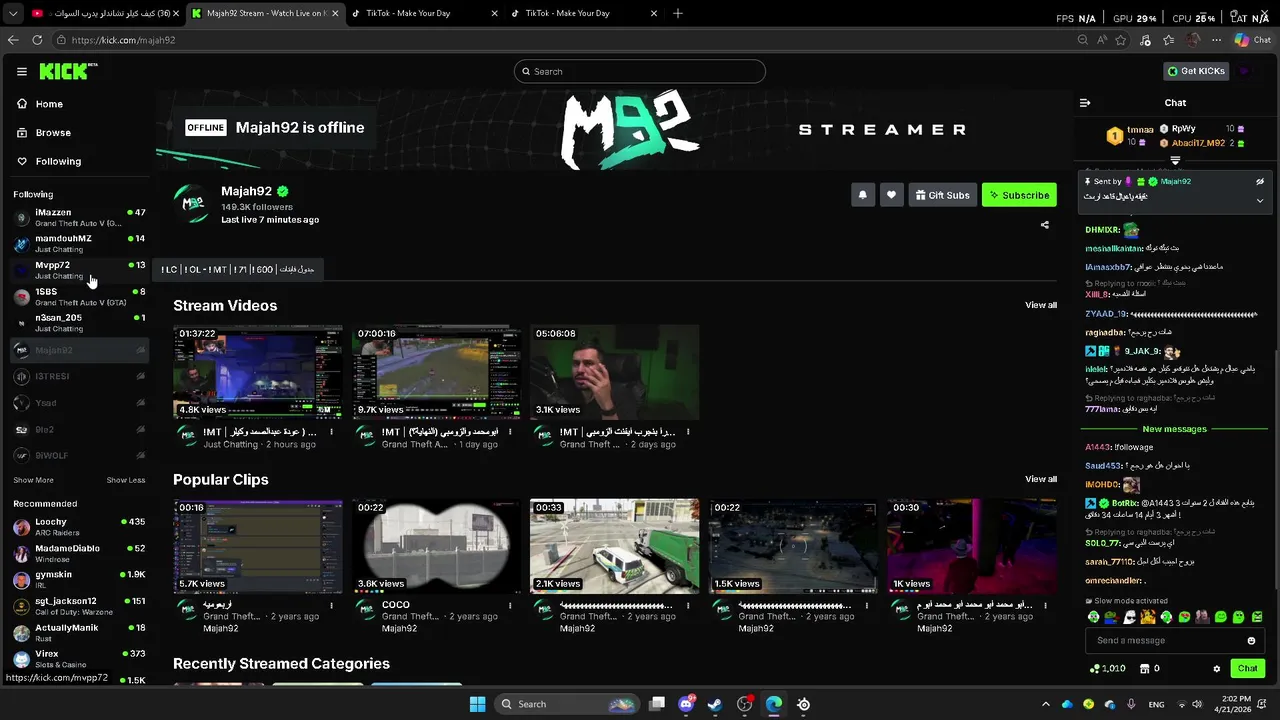1280x720 pixels.
Task: Open Copilot Chat in Edge toolbar
Action: pyautogui.click(x=1252, y=40)
